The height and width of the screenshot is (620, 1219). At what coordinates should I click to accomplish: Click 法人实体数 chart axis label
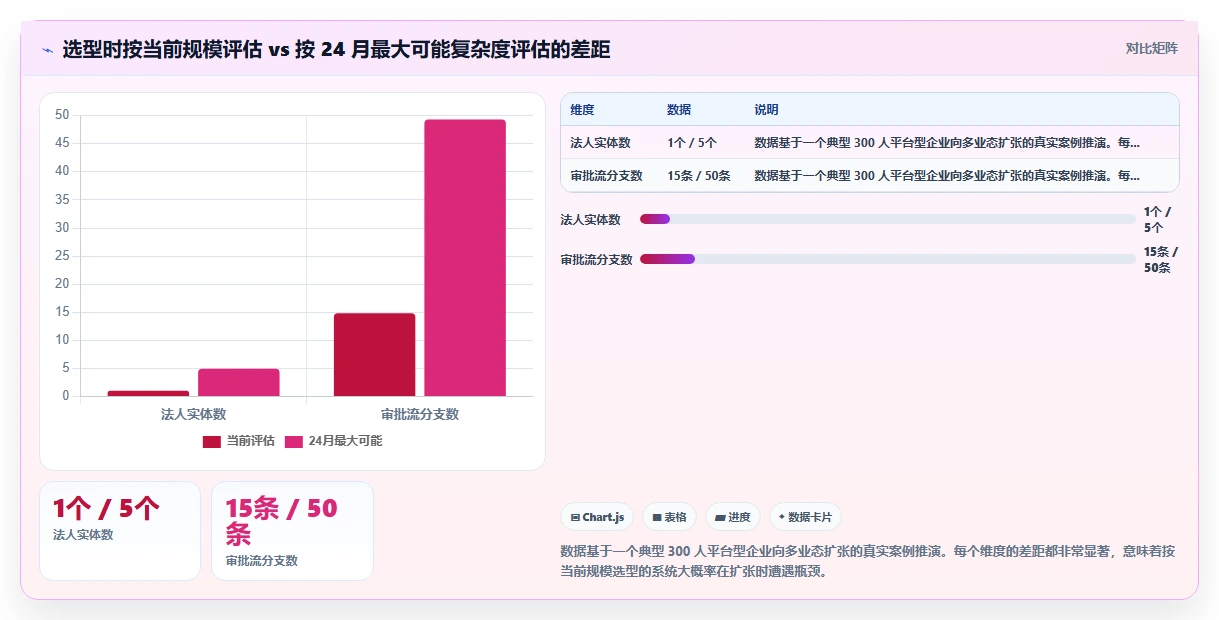click(x=193, y=414)
